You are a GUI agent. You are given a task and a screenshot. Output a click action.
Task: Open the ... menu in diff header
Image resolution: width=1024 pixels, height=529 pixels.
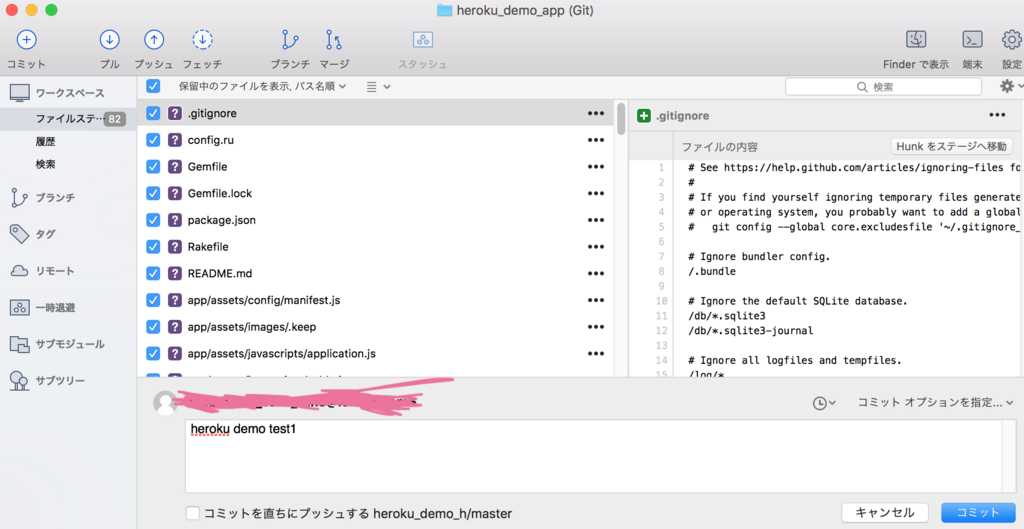pyautogui.click(x=997, y=115)
